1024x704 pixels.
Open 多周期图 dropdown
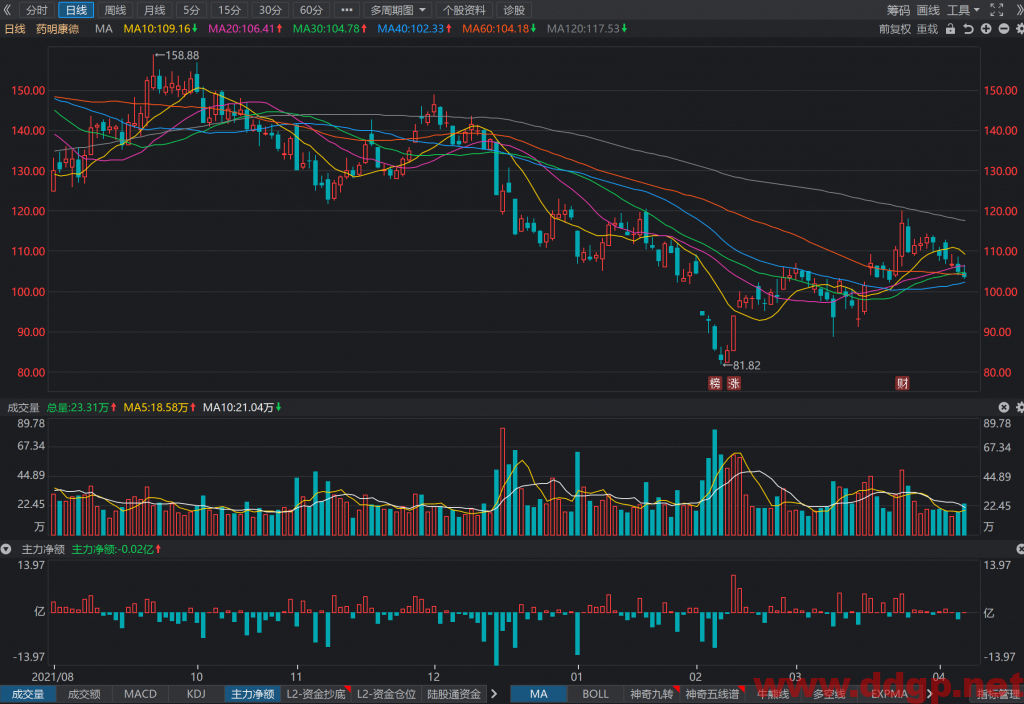pyautogui.click(x=397, y=10)
